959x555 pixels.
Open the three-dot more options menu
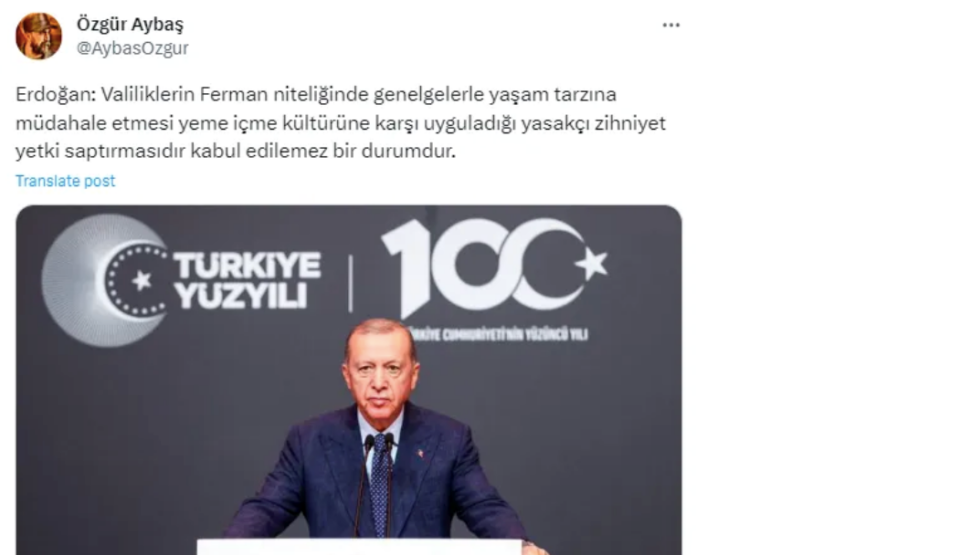coord(671,25)
